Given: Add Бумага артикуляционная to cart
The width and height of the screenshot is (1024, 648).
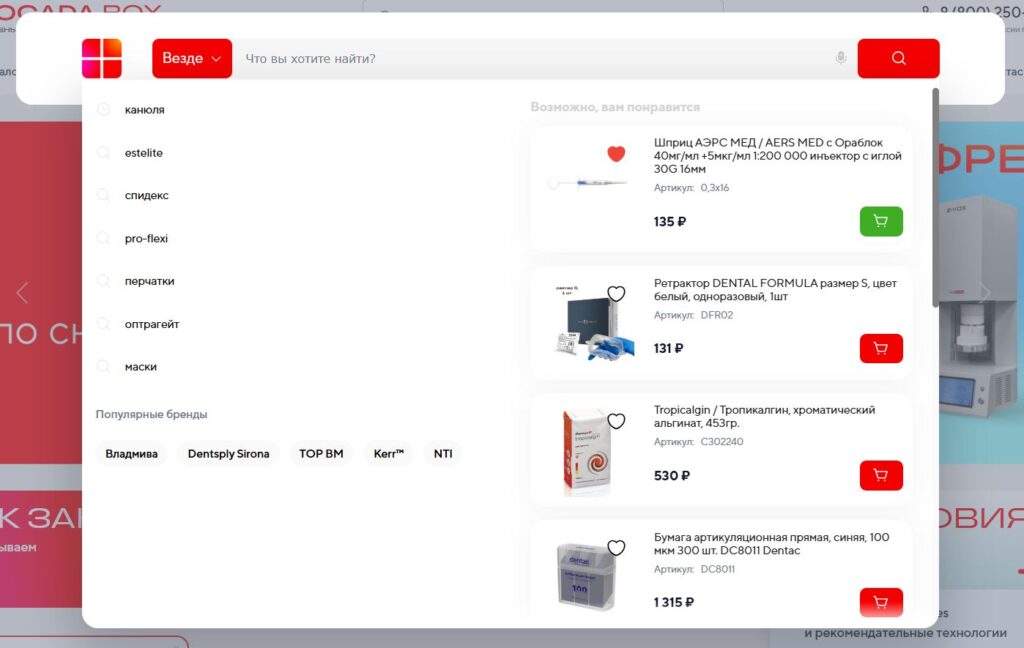Looking at the screenshot, I should (881, 602).
